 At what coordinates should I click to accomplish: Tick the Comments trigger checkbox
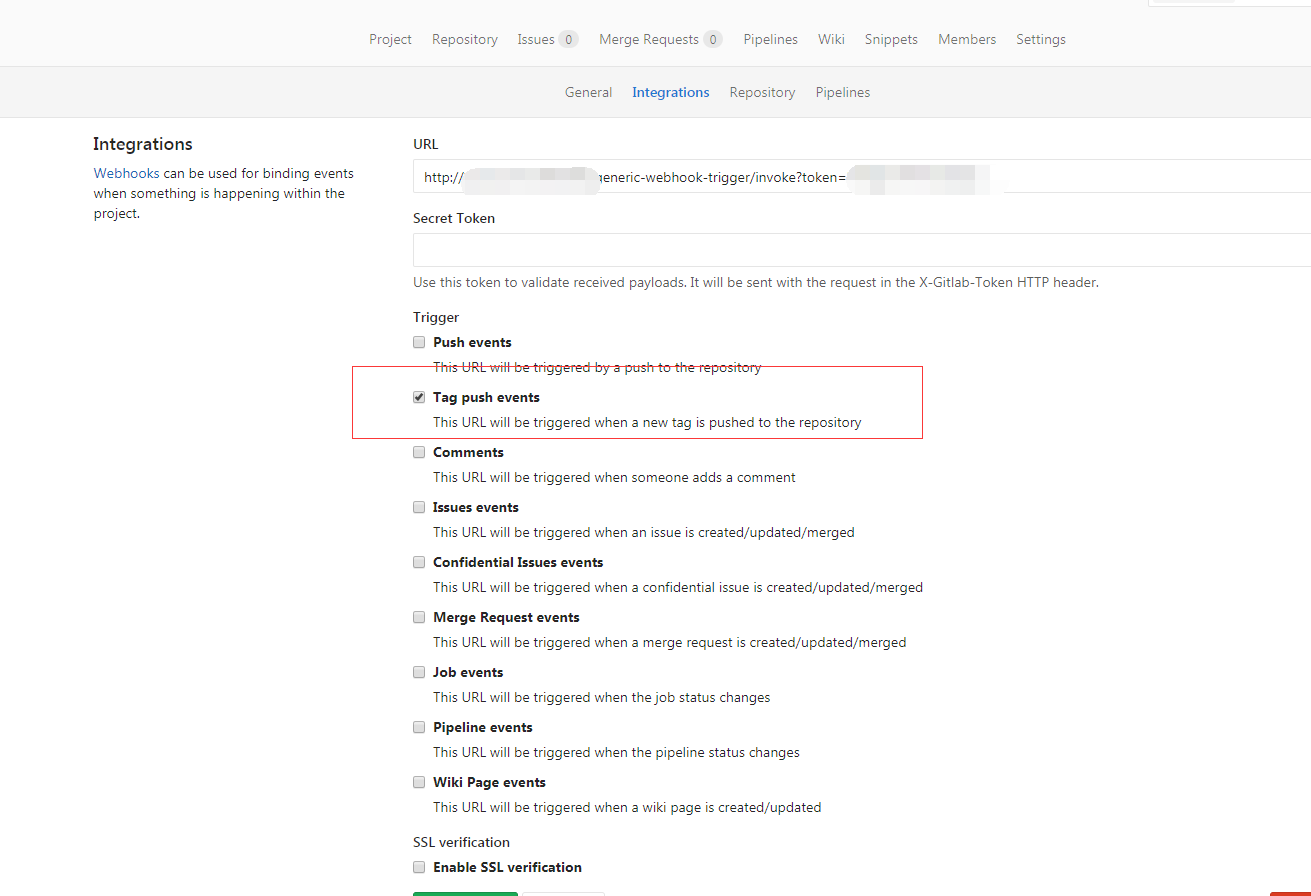coord(419,452)
